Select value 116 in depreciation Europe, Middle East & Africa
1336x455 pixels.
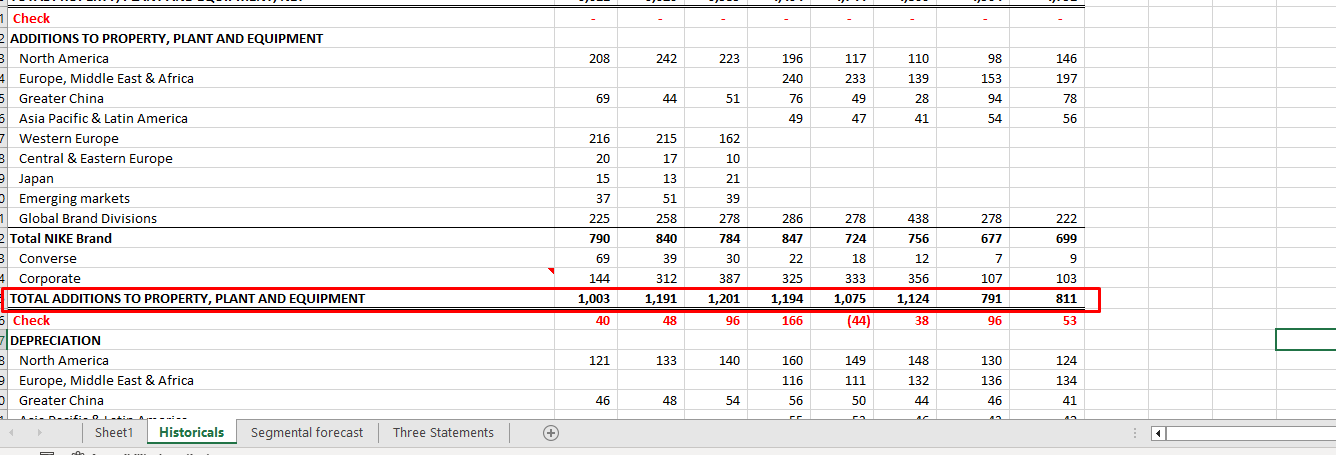792,380
